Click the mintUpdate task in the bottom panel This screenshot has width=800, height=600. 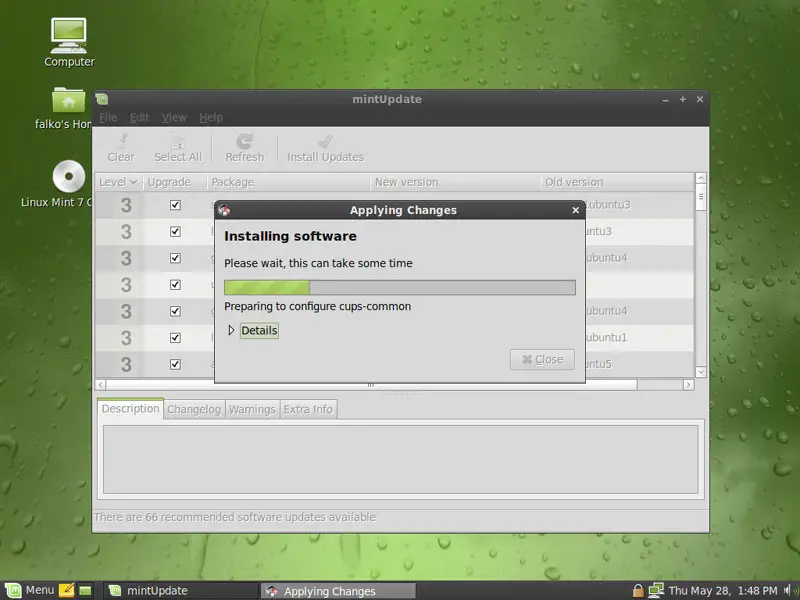coord(181,591)
